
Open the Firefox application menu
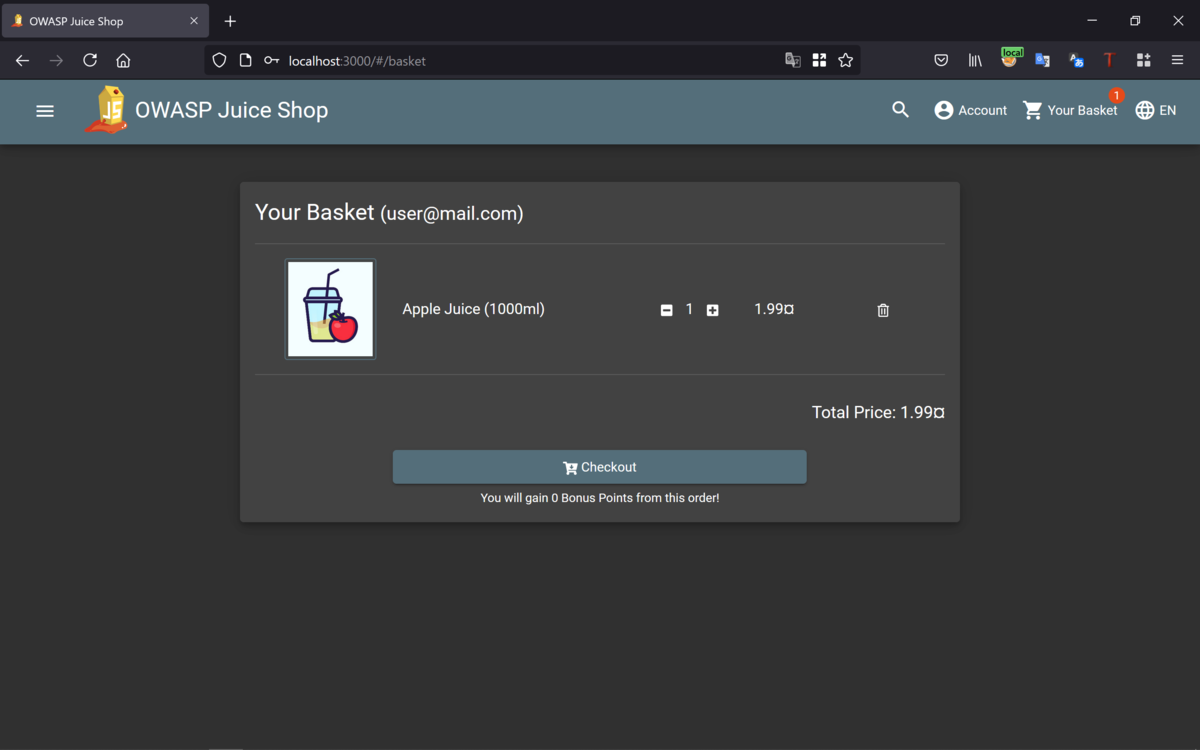[x=1177, y=60]
